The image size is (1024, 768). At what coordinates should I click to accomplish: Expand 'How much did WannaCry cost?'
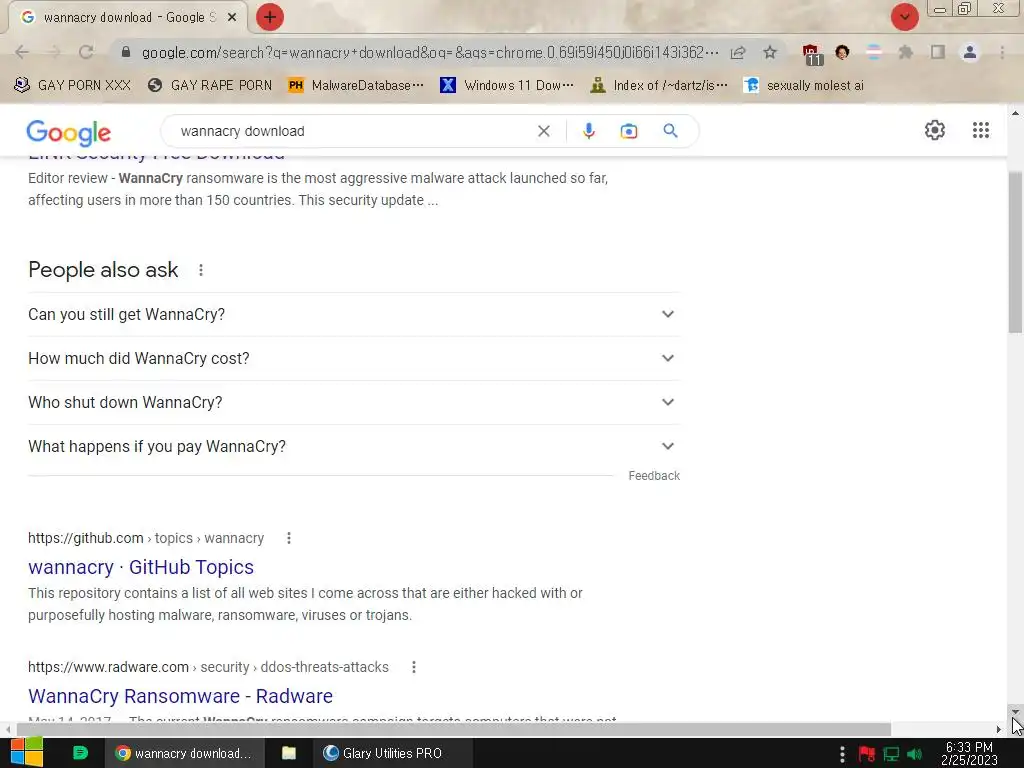tap(354, 359)
